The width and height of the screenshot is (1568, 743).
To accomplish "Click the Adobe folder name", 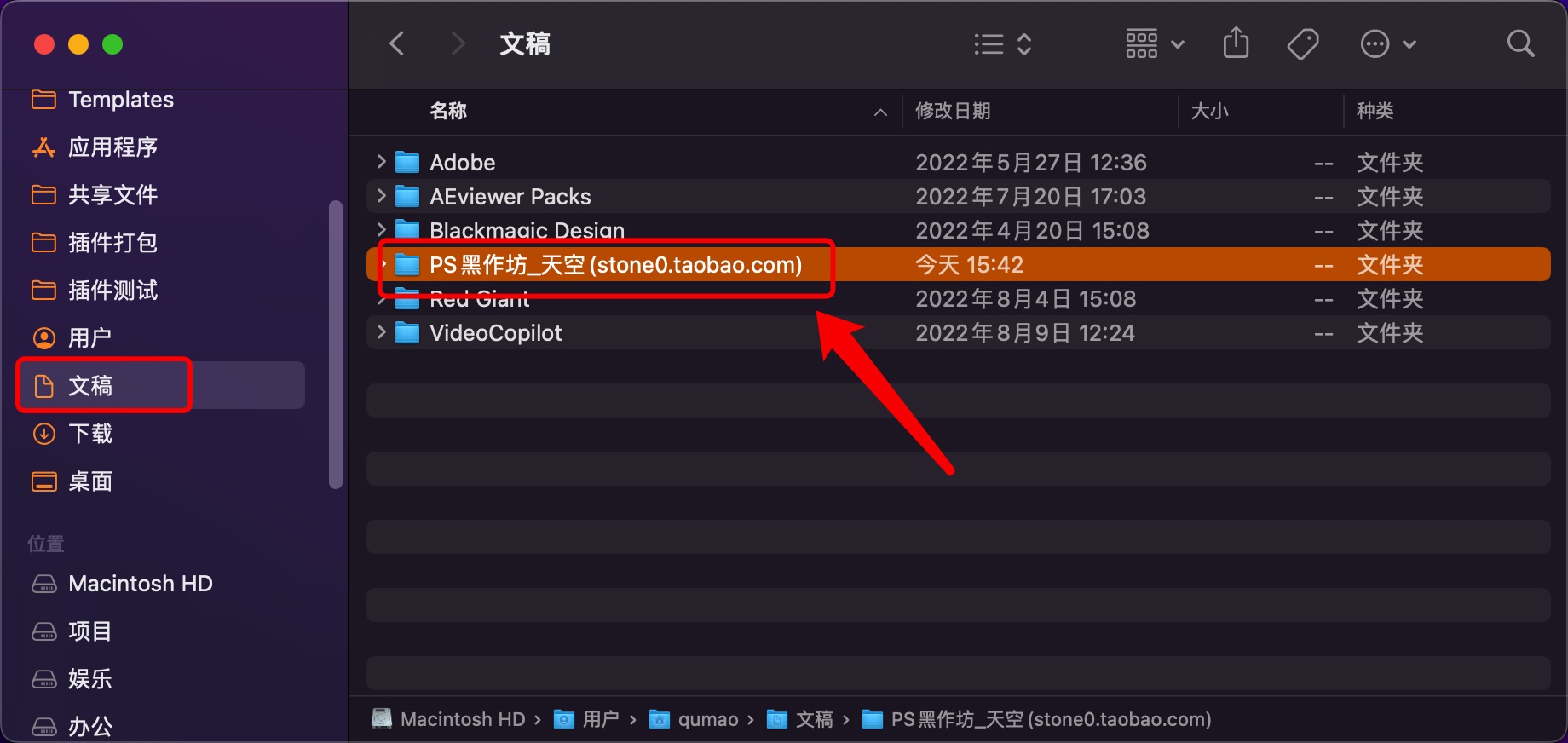I will click(462, 162).
